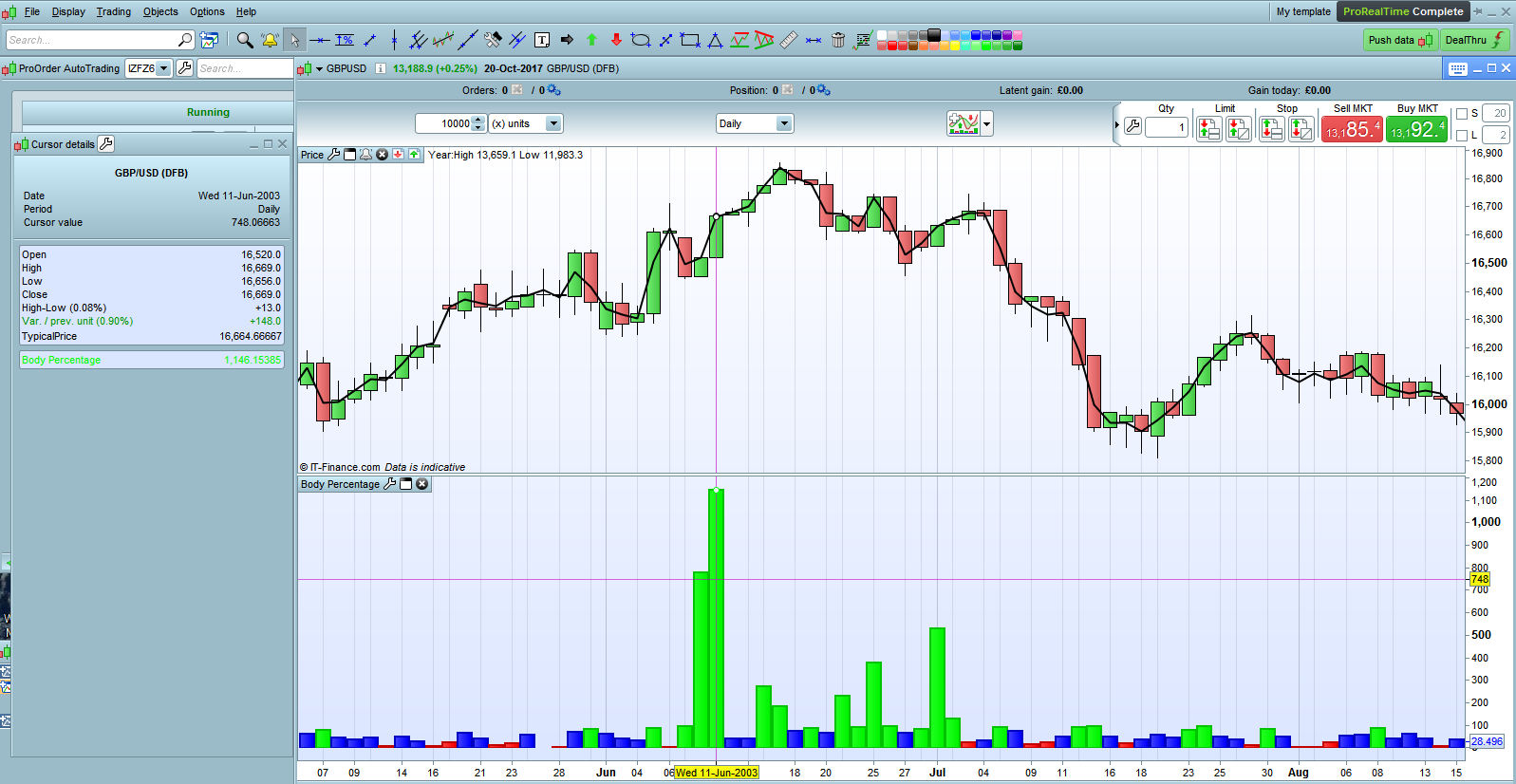The width and height of the screenshot is (1516, 784).
Task: Select the rectangle drawing tool
Action: point(690,40)
